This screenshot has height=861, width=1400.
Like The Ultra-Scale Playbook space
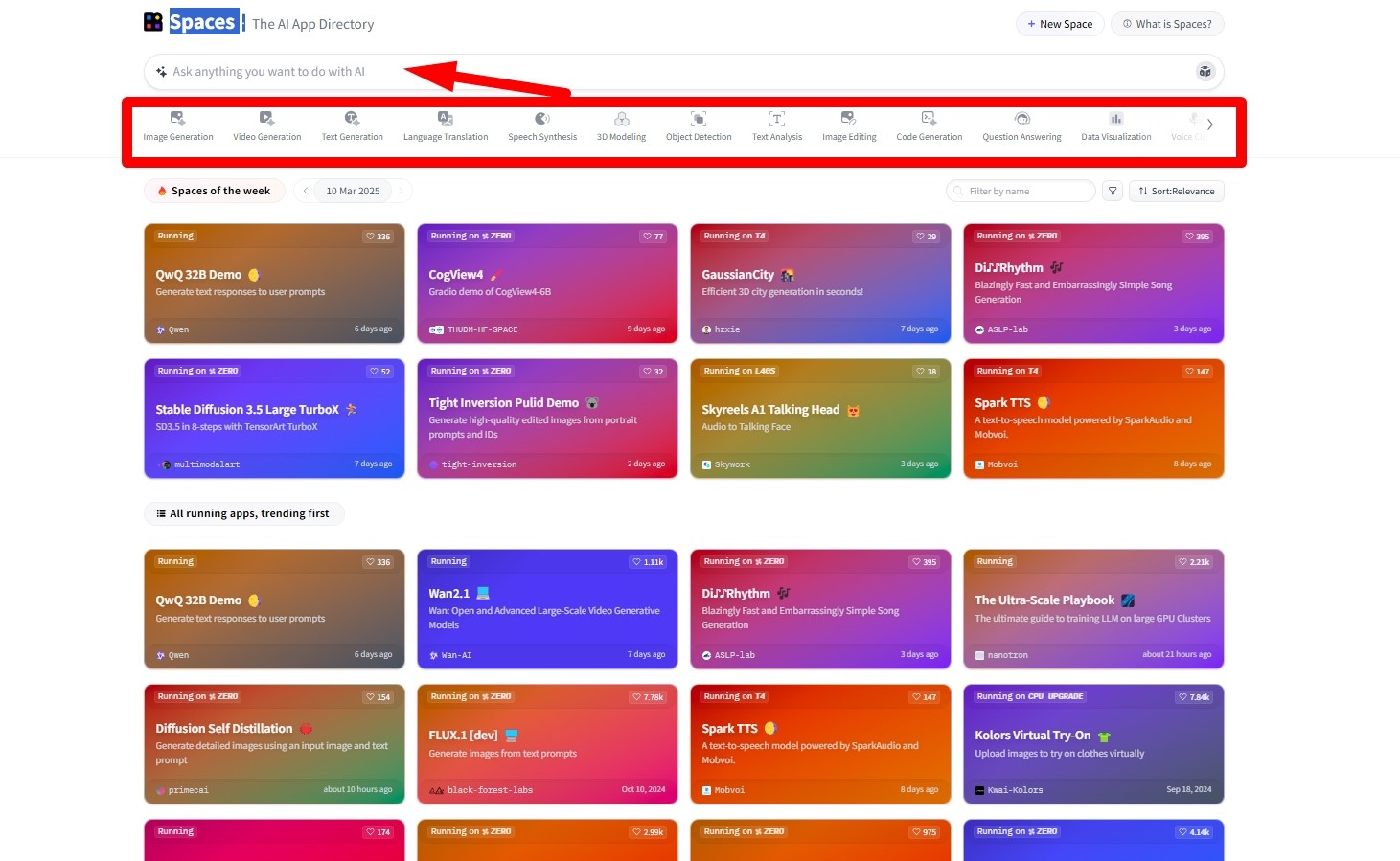[1195, 562]
